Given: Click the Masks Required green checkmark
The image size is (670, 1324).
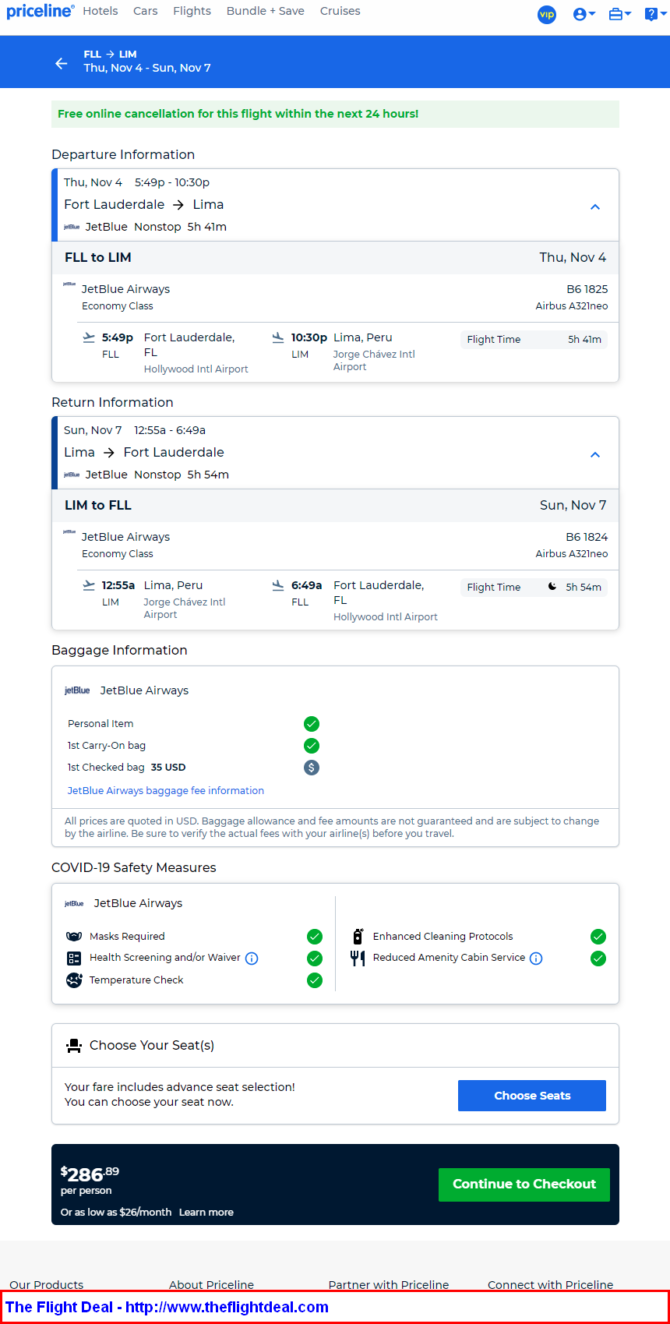Looking at the screenshot, I should [x=314, y=937].
